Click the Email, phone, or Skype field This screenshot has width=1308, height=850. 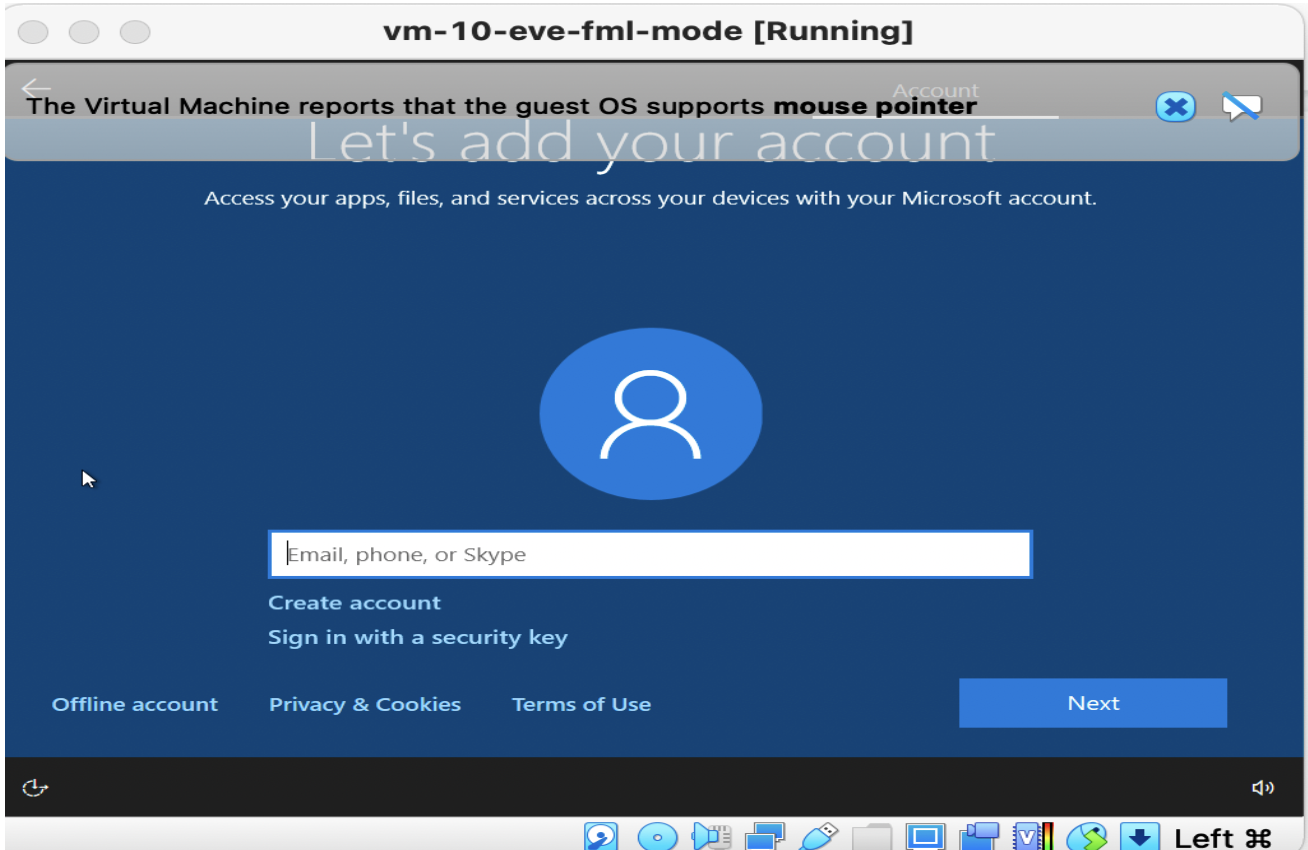point(650,554)
